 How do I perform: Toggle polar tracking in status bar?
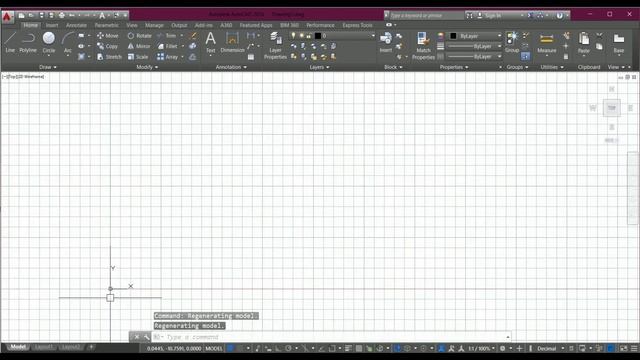[288, 348]
